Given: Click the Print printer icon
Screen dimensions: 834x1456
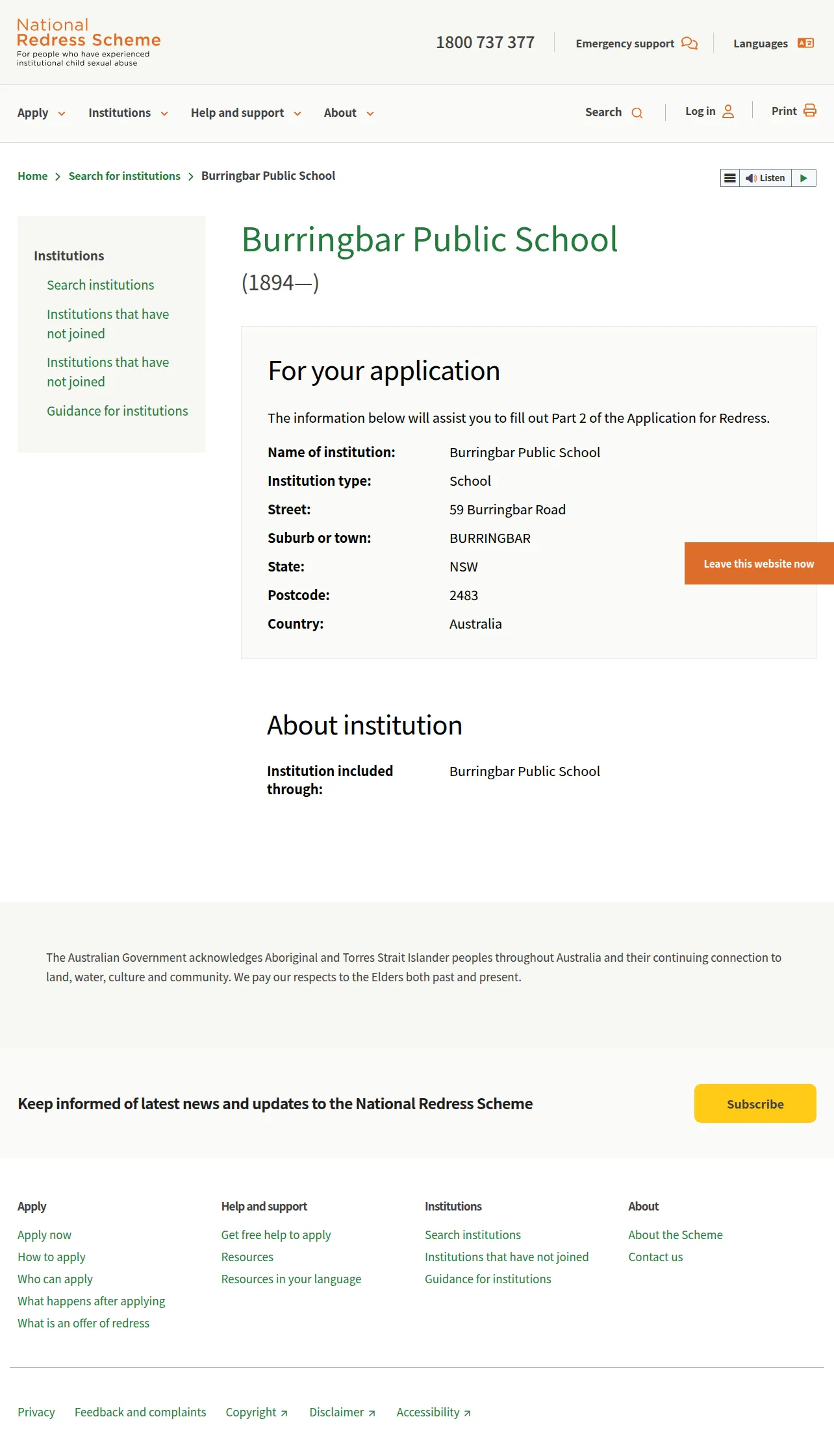Looking at the screenshot, I should (x=809, y=110).
